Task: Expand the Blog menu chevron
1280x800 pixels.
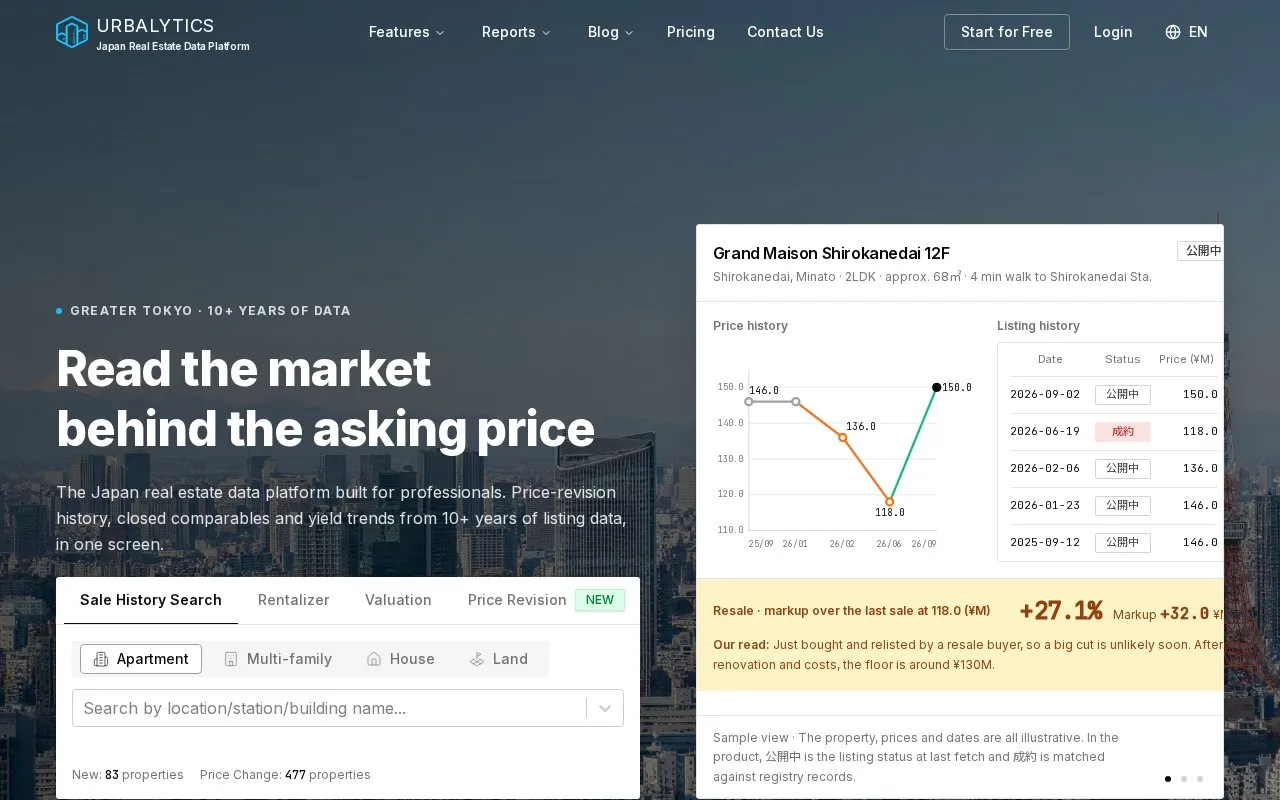Action: coord(629,33)
